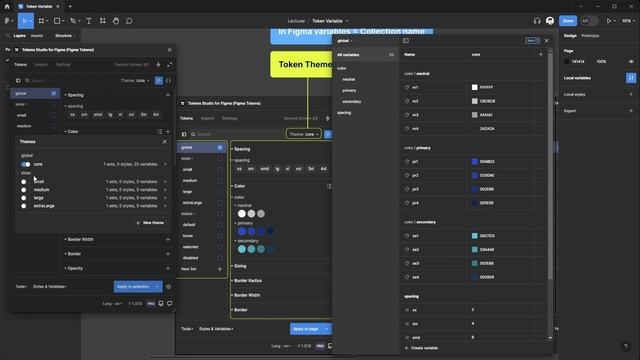Select All variables in collection sidebar
Screen dimensions: 640x360
tap(366, 55)
